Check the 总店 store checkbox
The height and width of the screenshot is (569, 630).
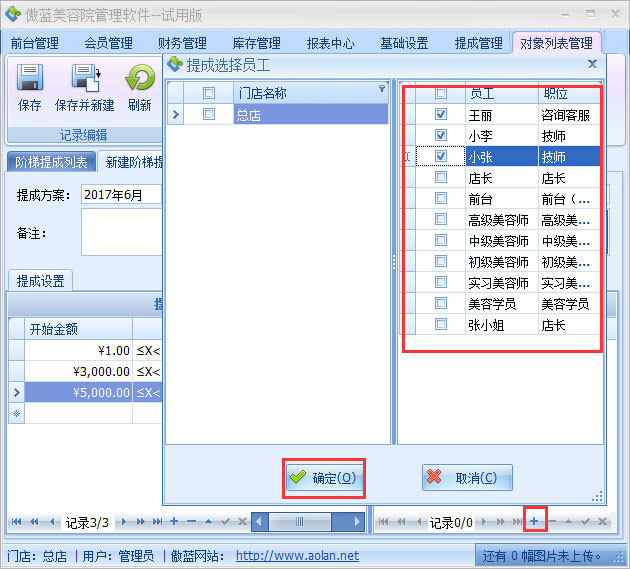pyautogui.click(x=209, y=115)
